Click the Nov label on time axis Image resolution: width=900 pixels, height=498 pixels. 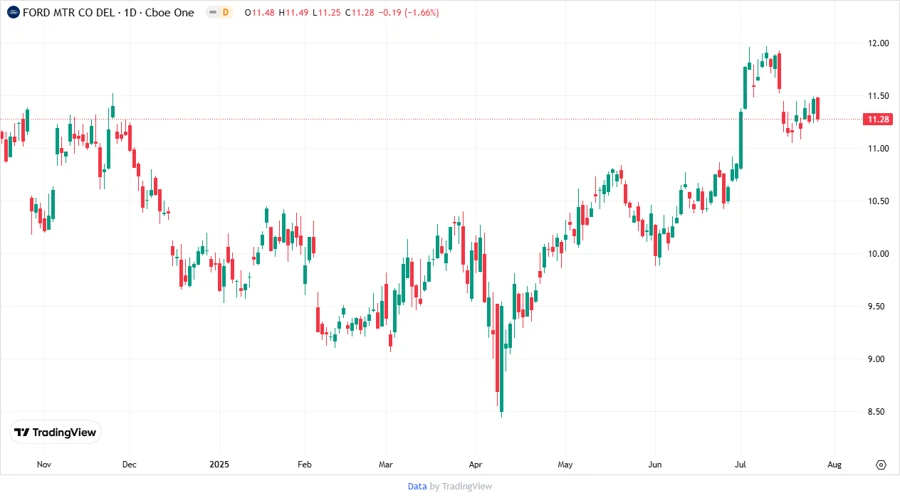(44, 464)
